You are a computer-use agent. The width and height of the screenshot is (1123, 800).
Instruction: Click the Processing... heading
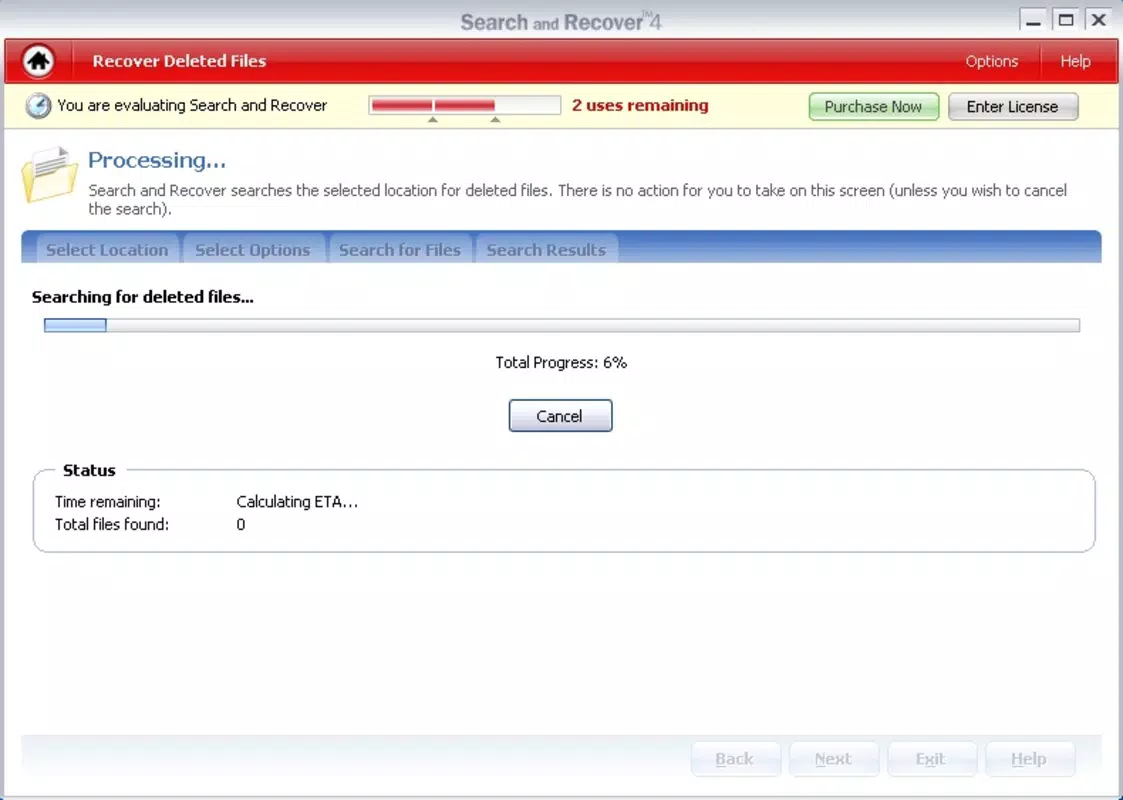[157, 160]
